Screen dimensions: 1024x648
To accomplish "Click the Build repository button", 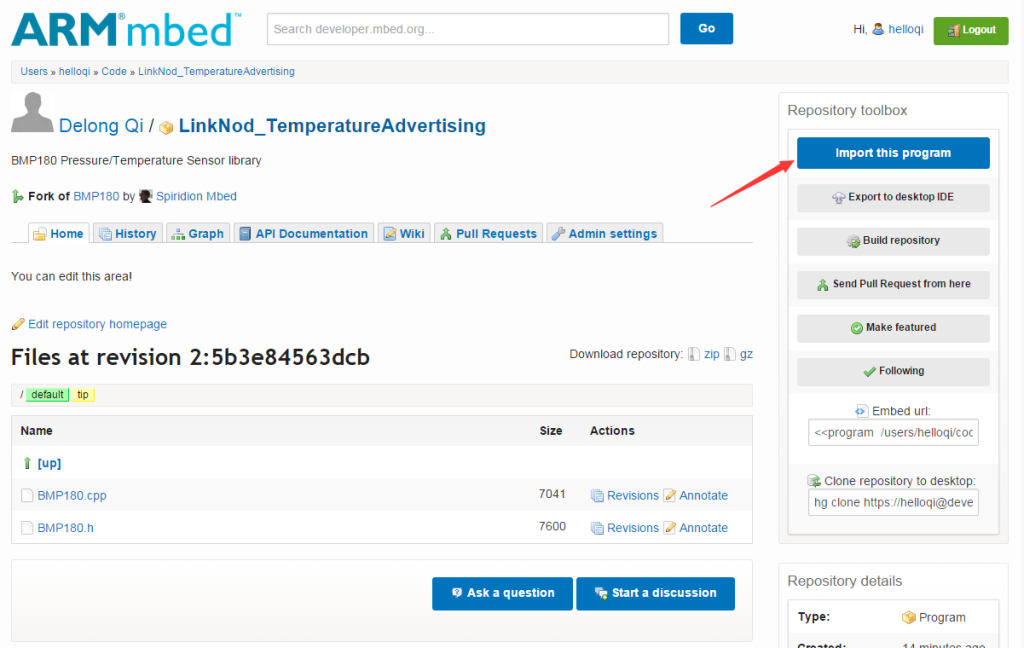I will pyautogui.click(x=893, y=241).
